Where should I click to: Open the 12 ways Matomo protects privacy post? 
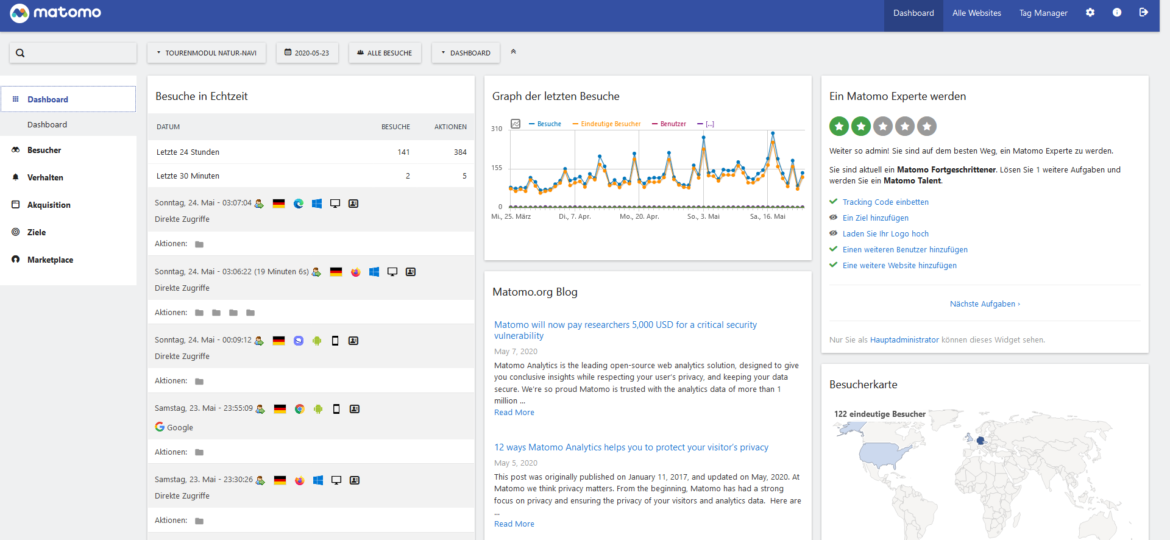[631, 447]
